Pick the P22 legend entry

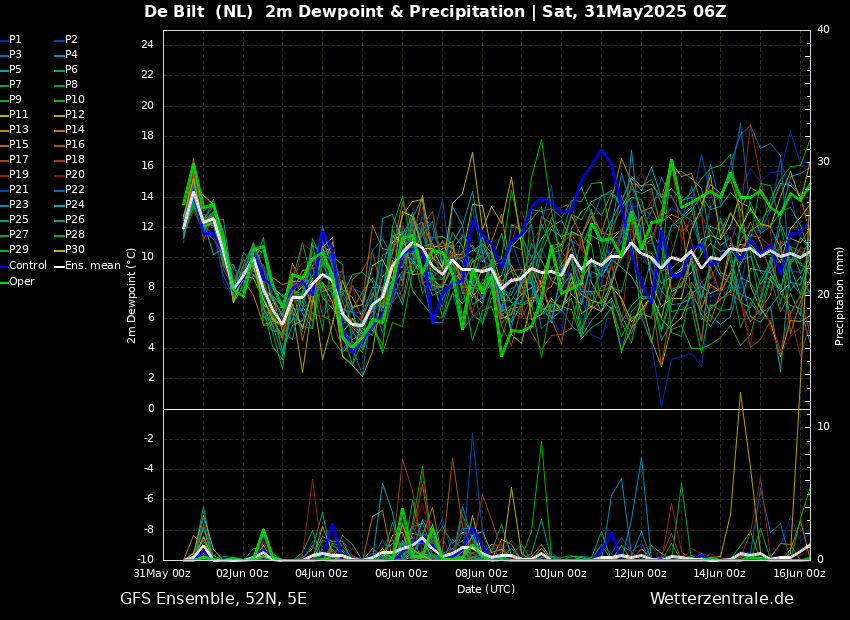click(70, 189)
